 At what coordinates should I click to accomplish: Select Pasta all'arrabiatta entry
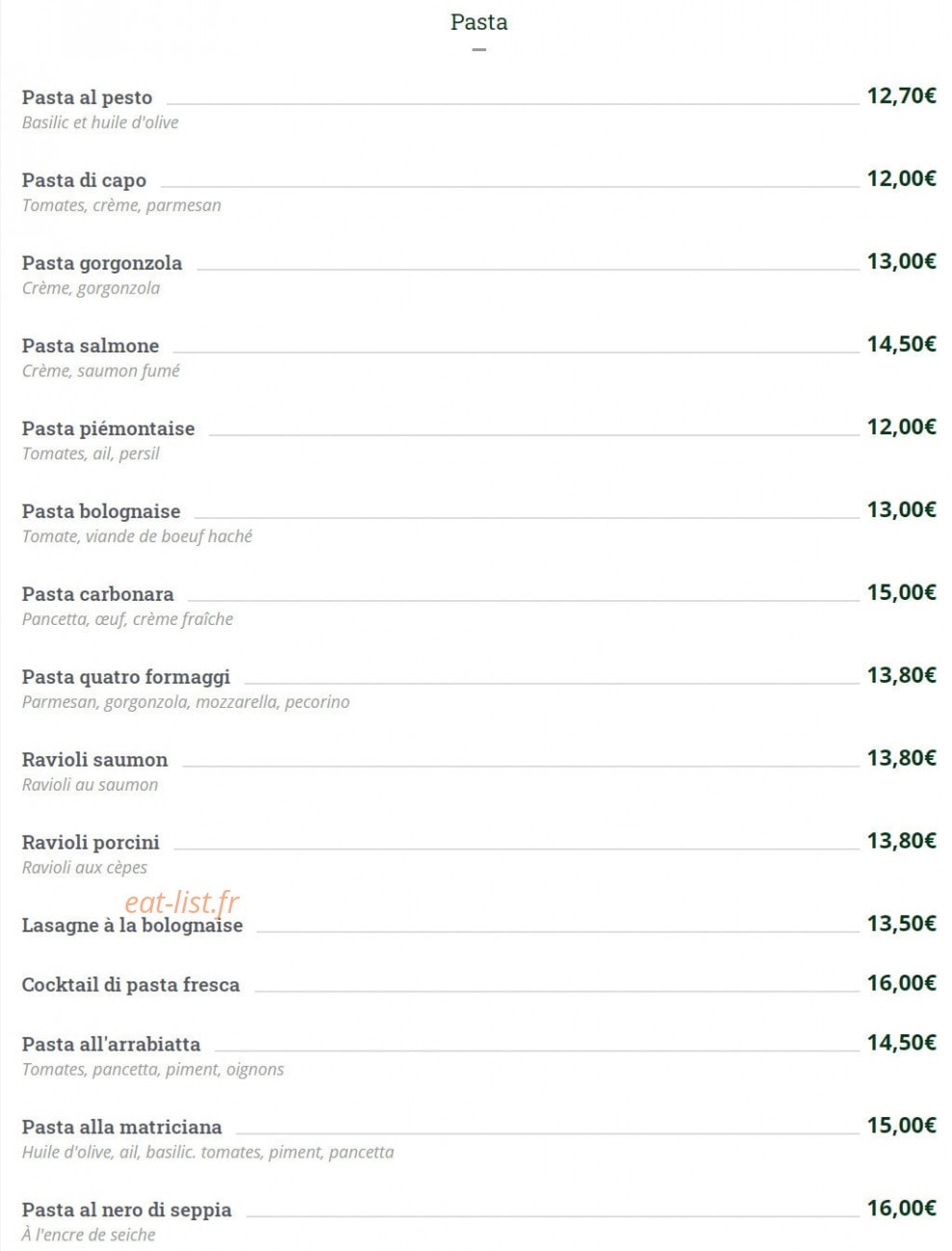point(112,1044)
